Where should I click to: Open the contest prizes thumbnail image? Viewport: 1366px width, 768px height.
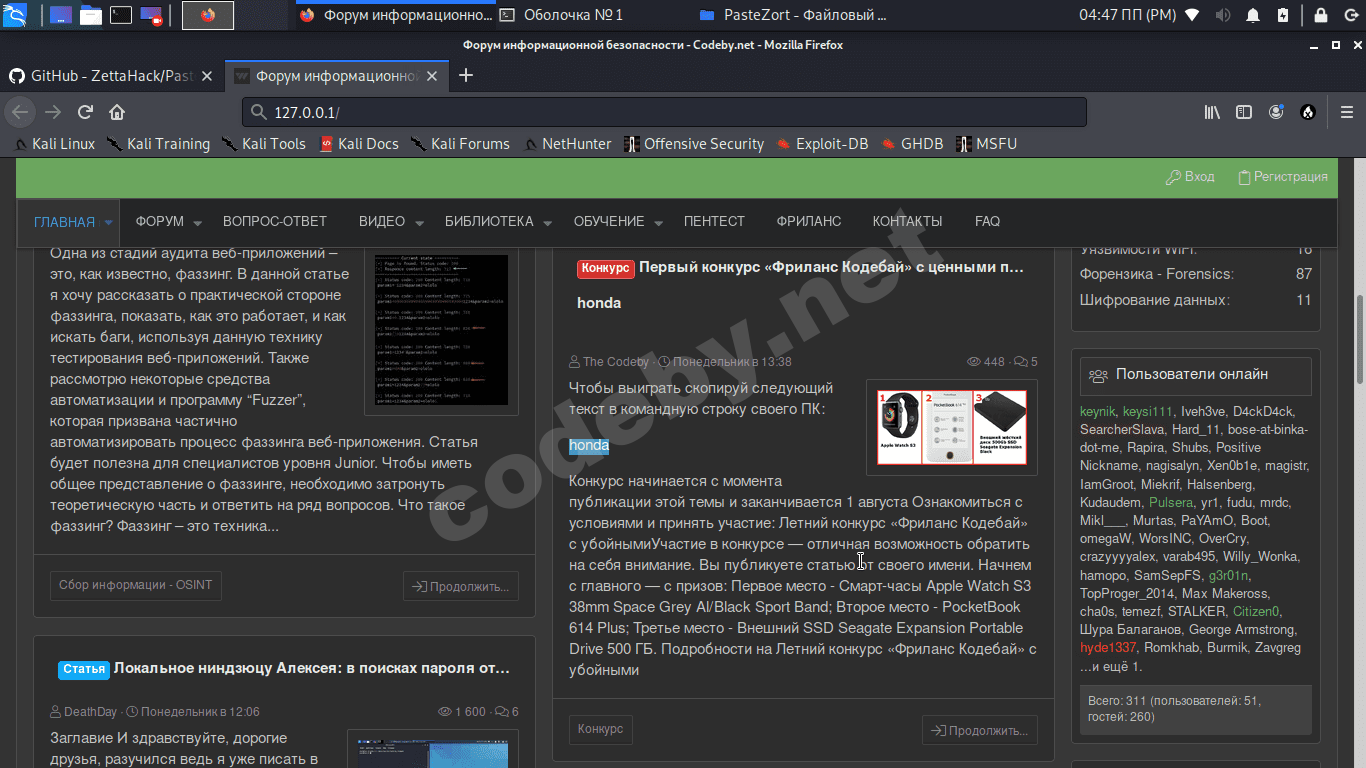click(x=952, y=427)
